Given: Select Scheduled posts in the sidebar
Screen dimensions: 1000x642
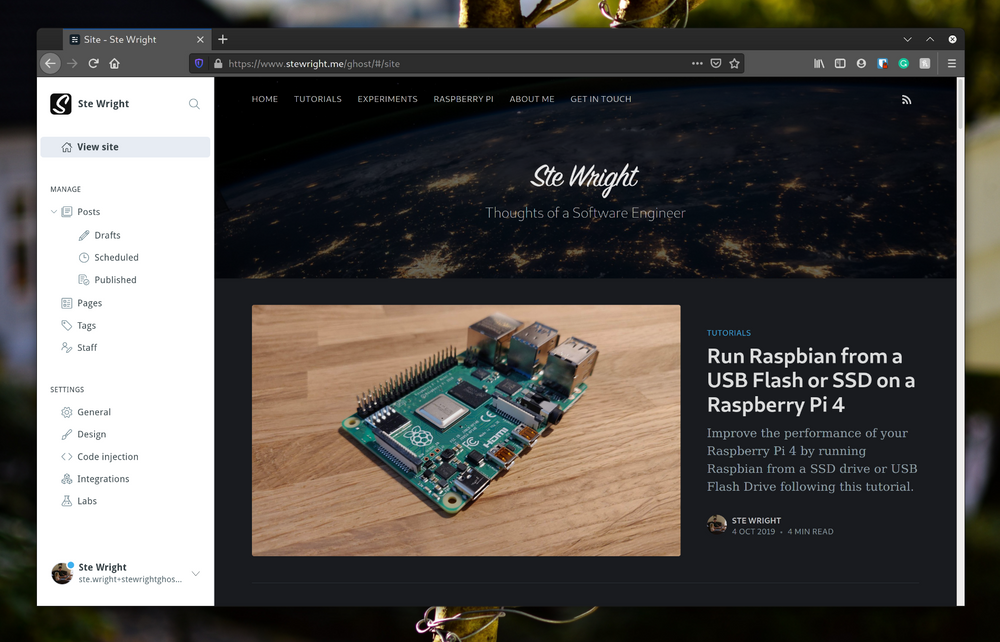Looking at the screenshot, I should pos(116,257).
